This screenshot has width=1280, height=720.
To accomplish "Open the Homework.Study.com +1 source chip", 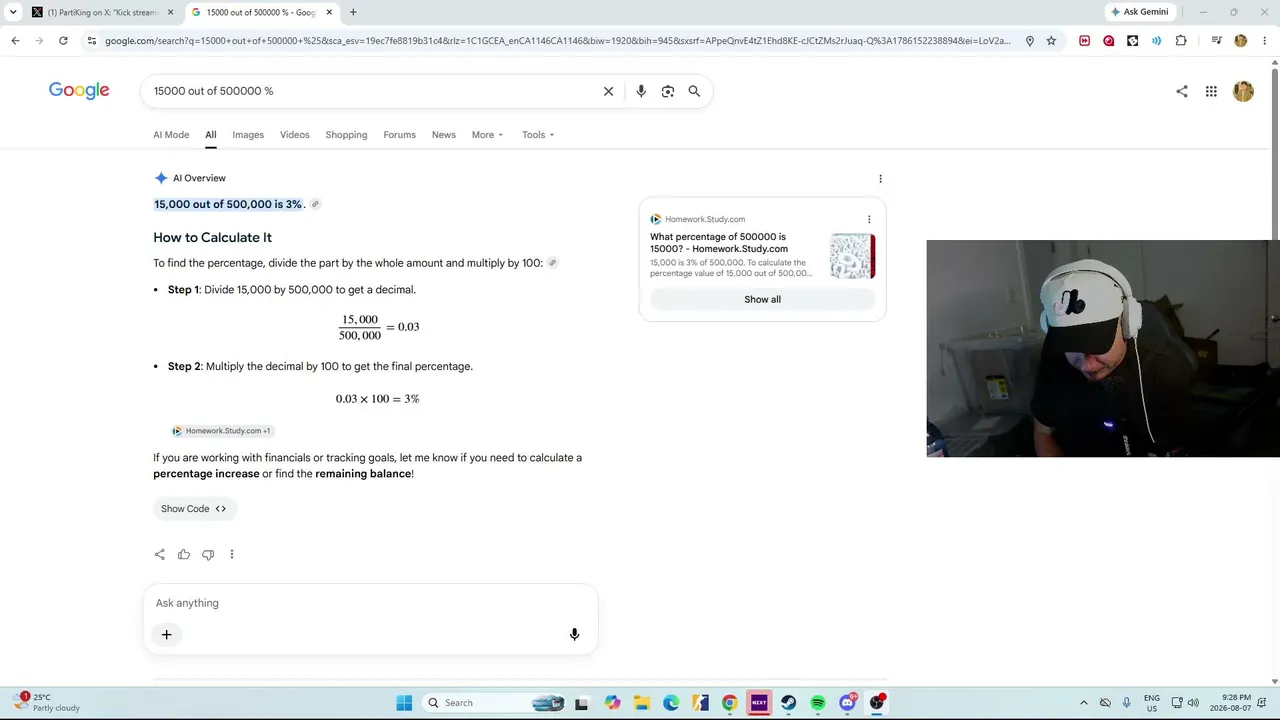I will pyautogui.click(x=222, y=431).
